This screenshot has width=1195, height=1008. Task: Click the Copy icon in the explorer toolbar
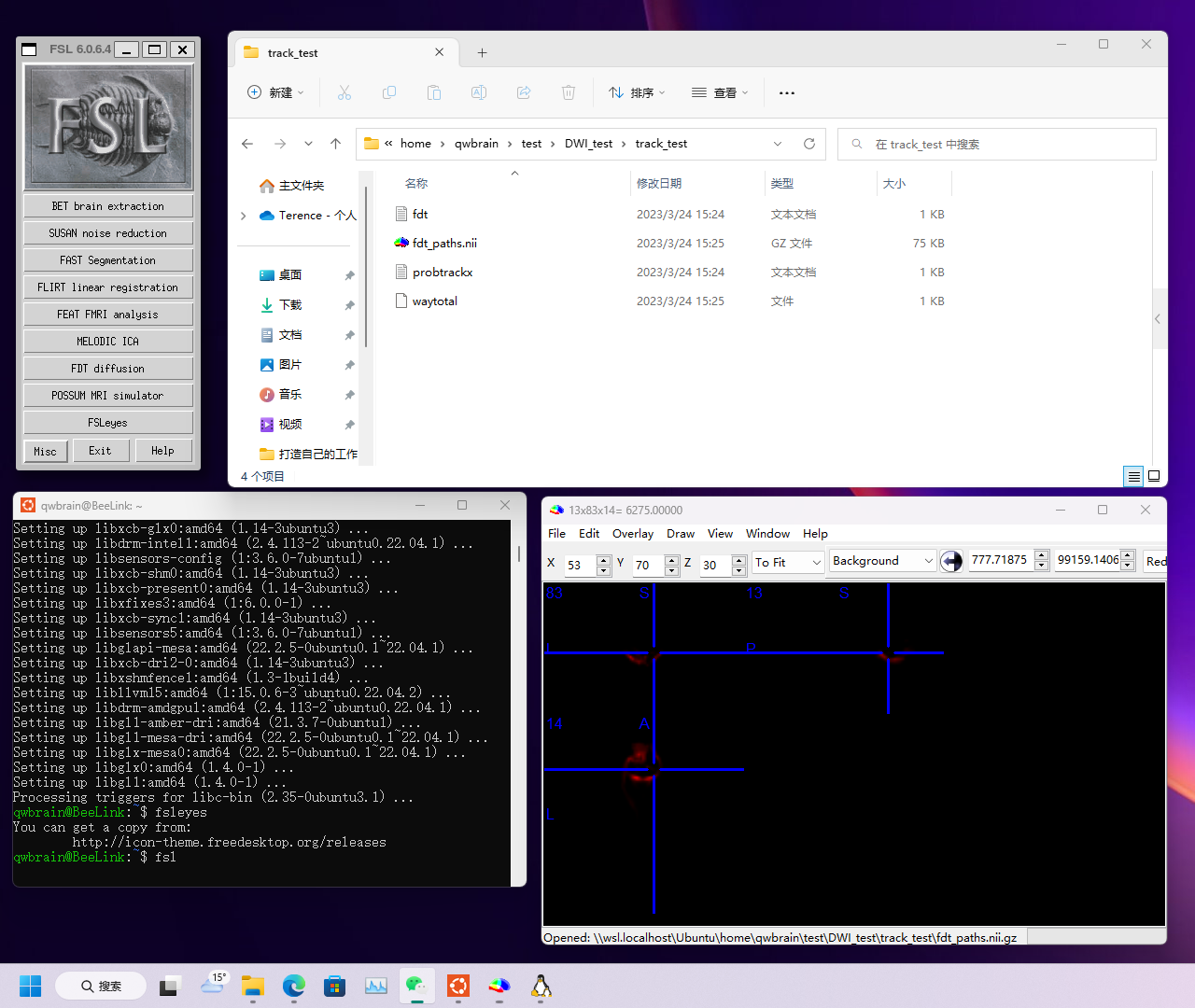click(389, 92)
